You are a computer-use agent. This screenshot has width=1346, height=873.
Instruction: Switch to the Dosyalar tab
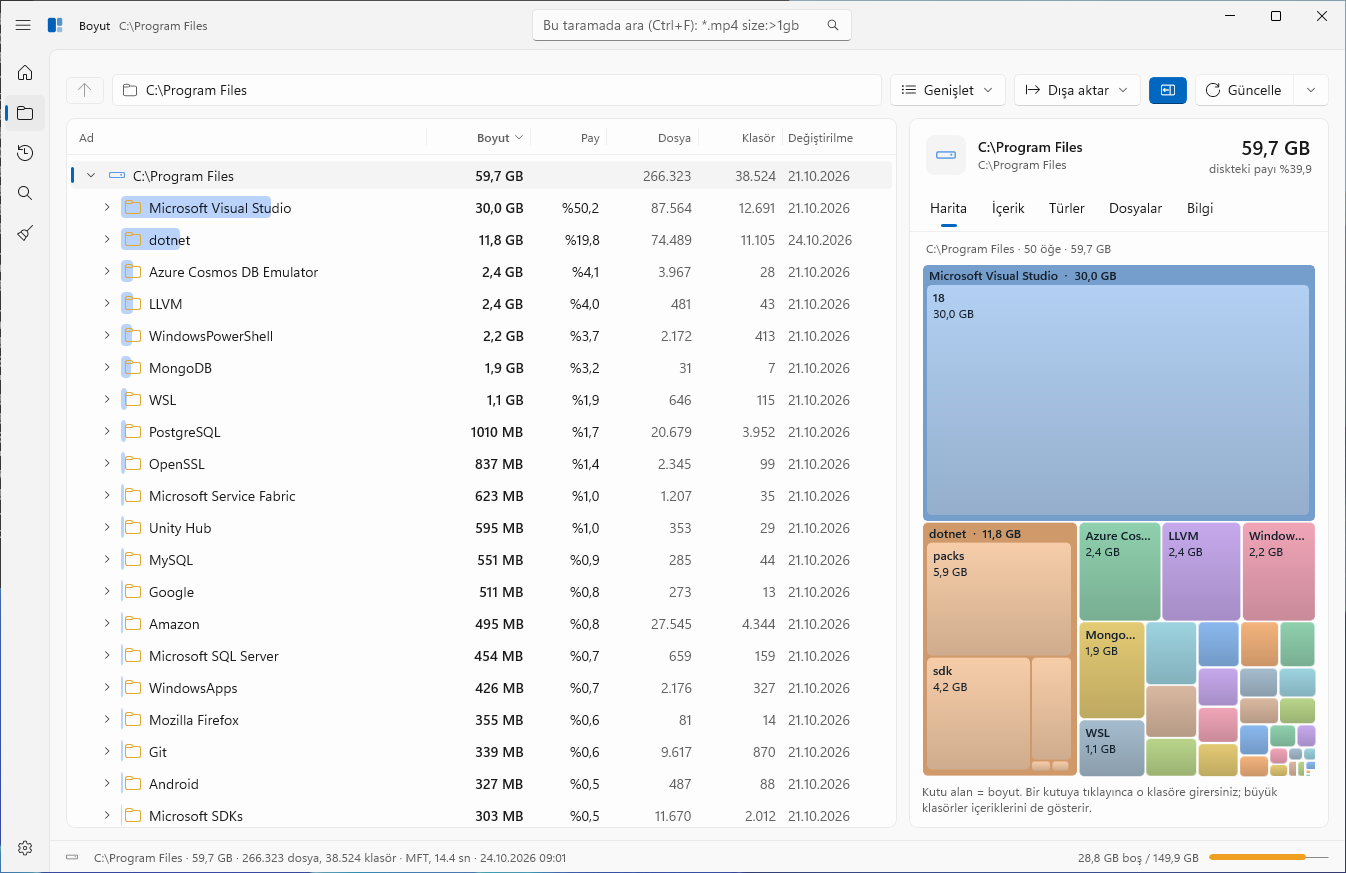1136,208
